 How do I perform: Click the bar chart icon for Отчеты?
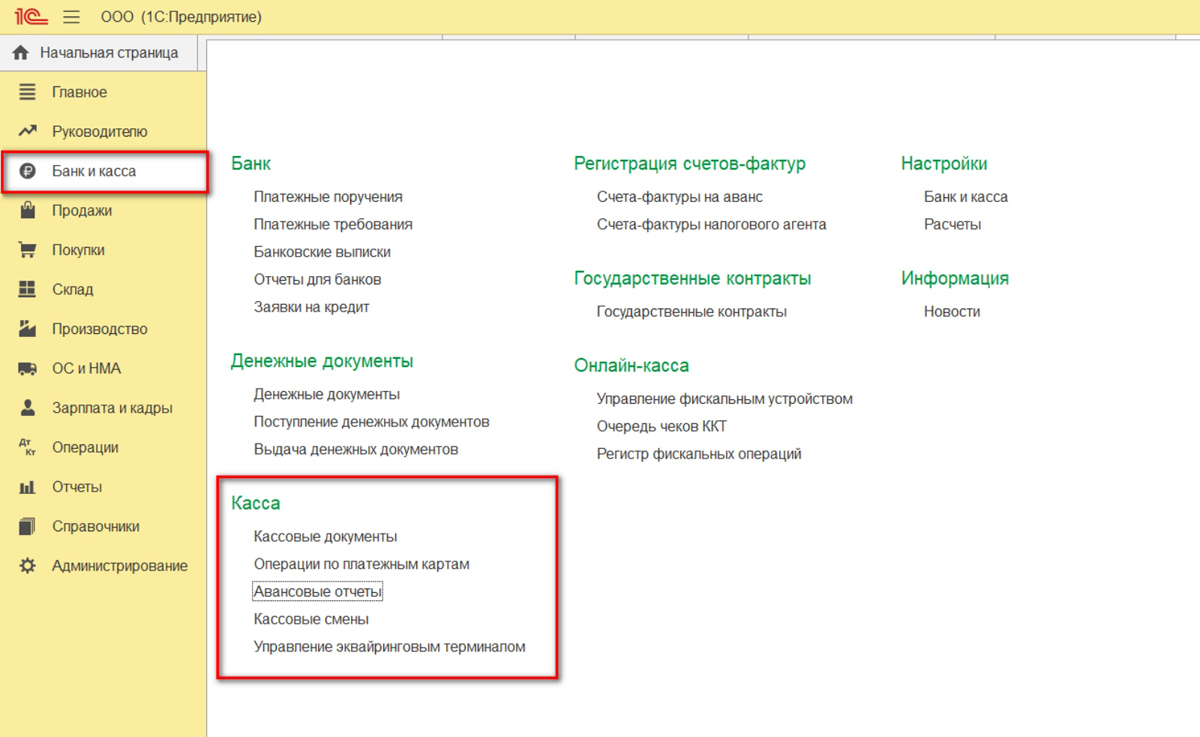(x=28, y=487)
